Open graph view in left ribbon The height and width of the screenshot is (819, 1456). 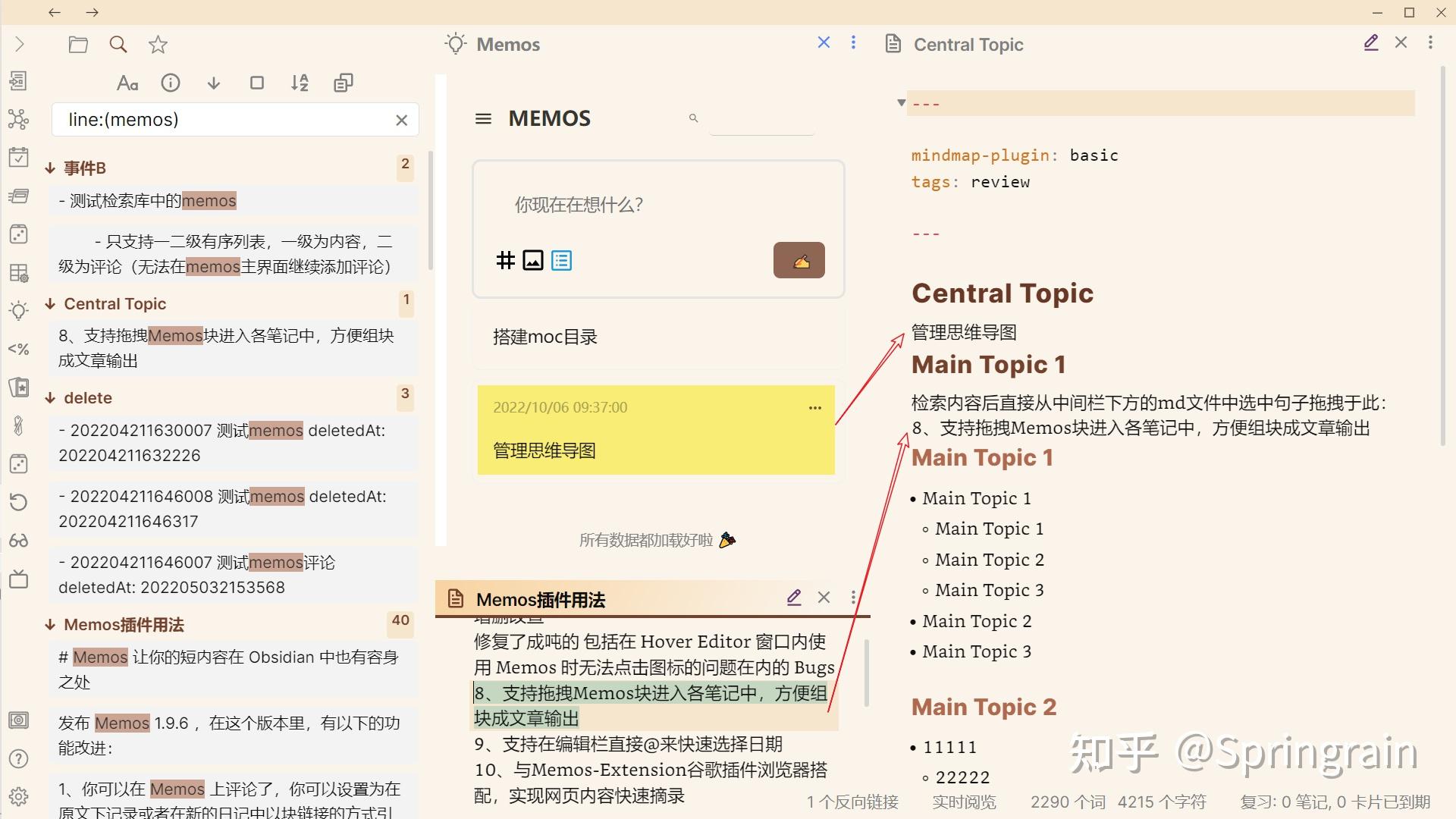(x=18, y=119)
